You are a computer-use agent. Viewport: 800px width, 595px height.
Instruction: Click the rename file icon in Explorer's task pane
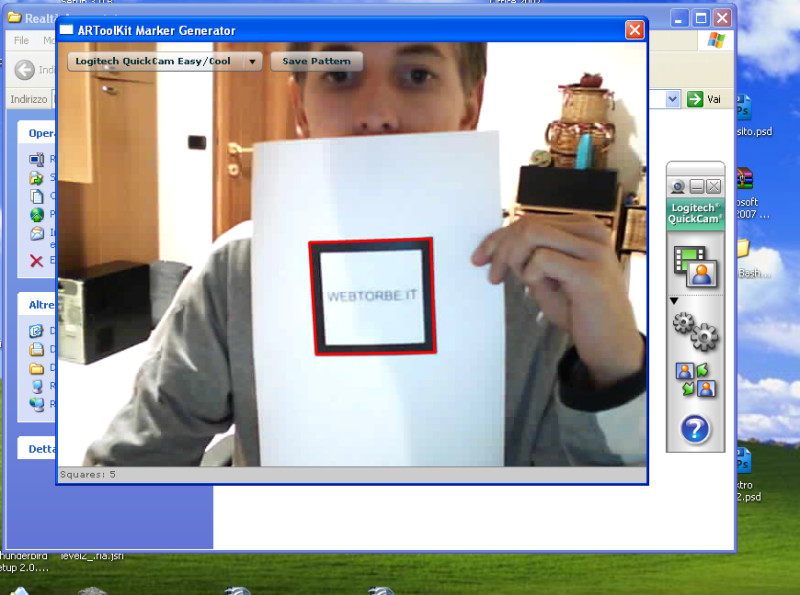[36, 160]
